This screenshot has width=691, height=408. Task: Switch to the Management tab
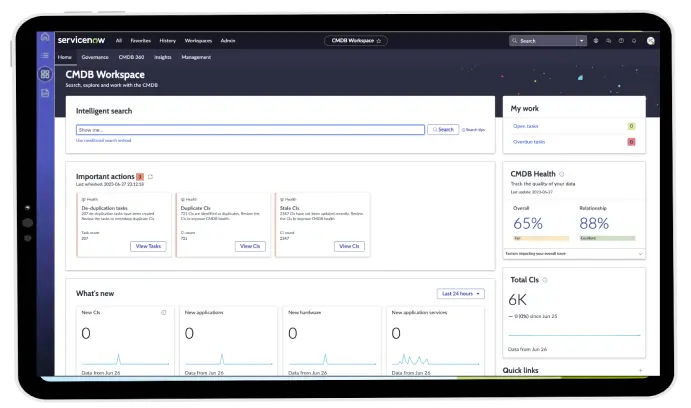196,57
